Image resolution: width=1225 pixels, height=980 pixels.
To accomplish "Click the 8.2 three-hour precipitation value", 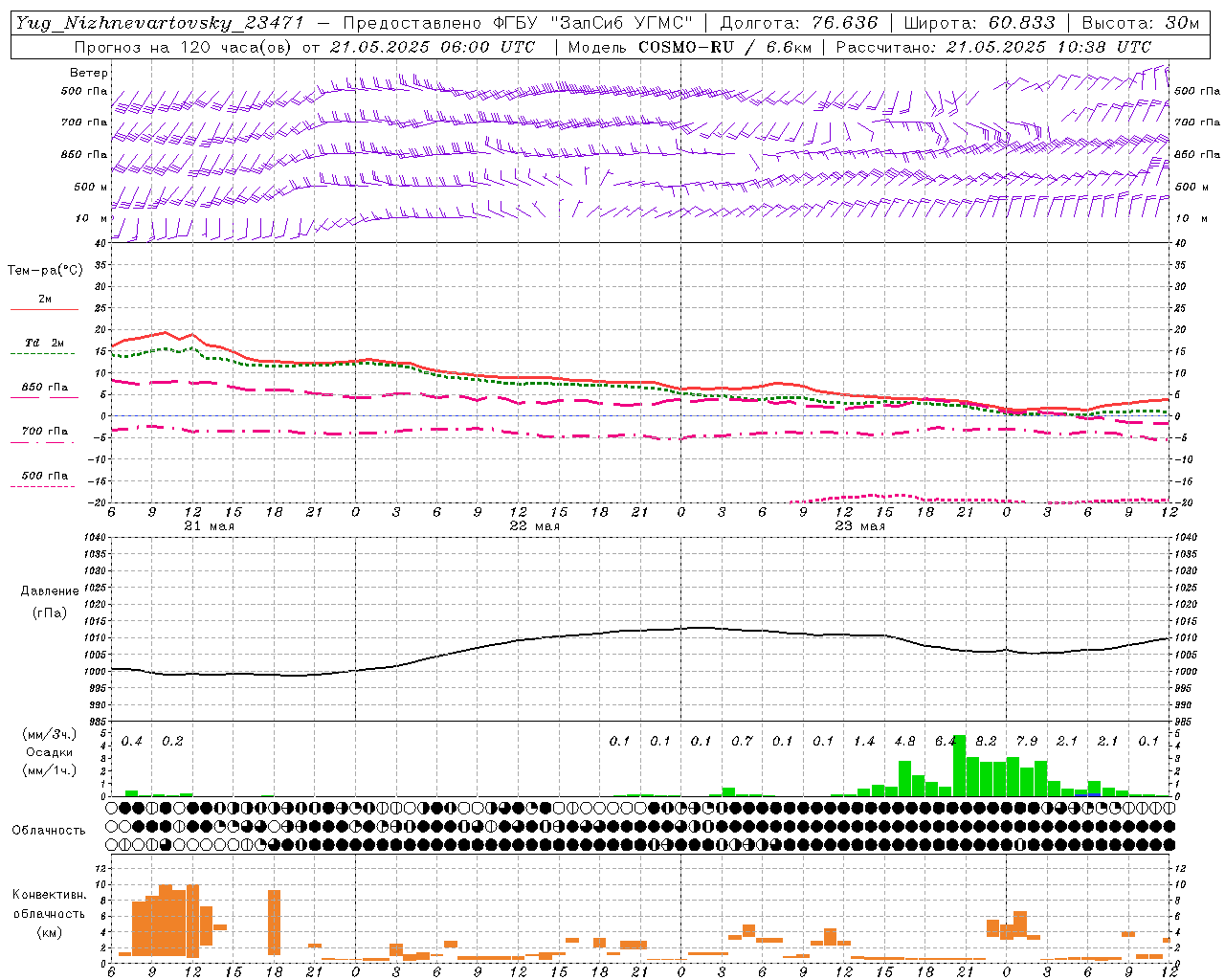I will click(x=986, y=741).
